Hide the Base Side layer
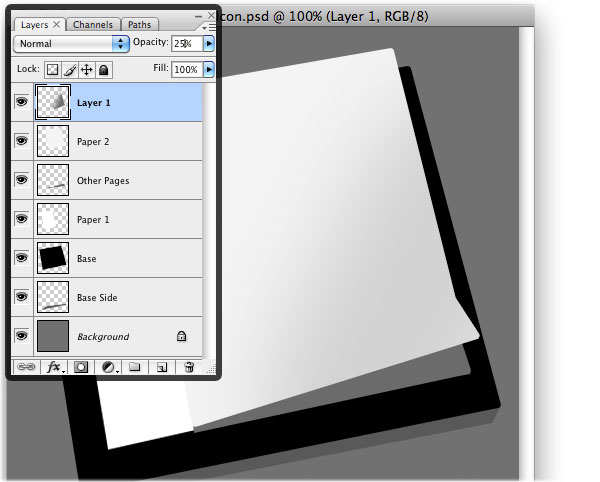This screenshot has height=482, width=600. click(x=22, y=297)
